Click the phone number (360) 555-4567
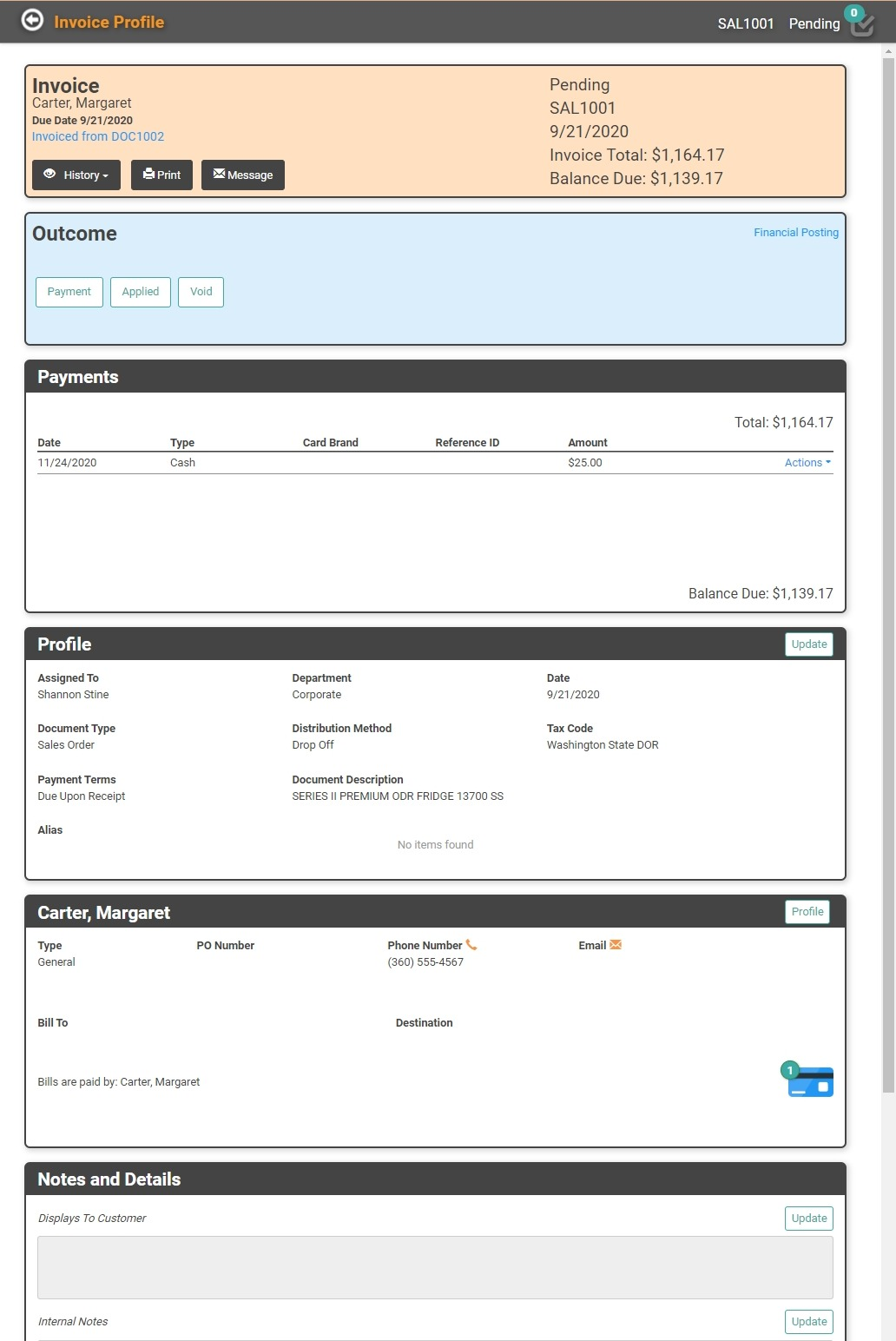 pos(425,962)
